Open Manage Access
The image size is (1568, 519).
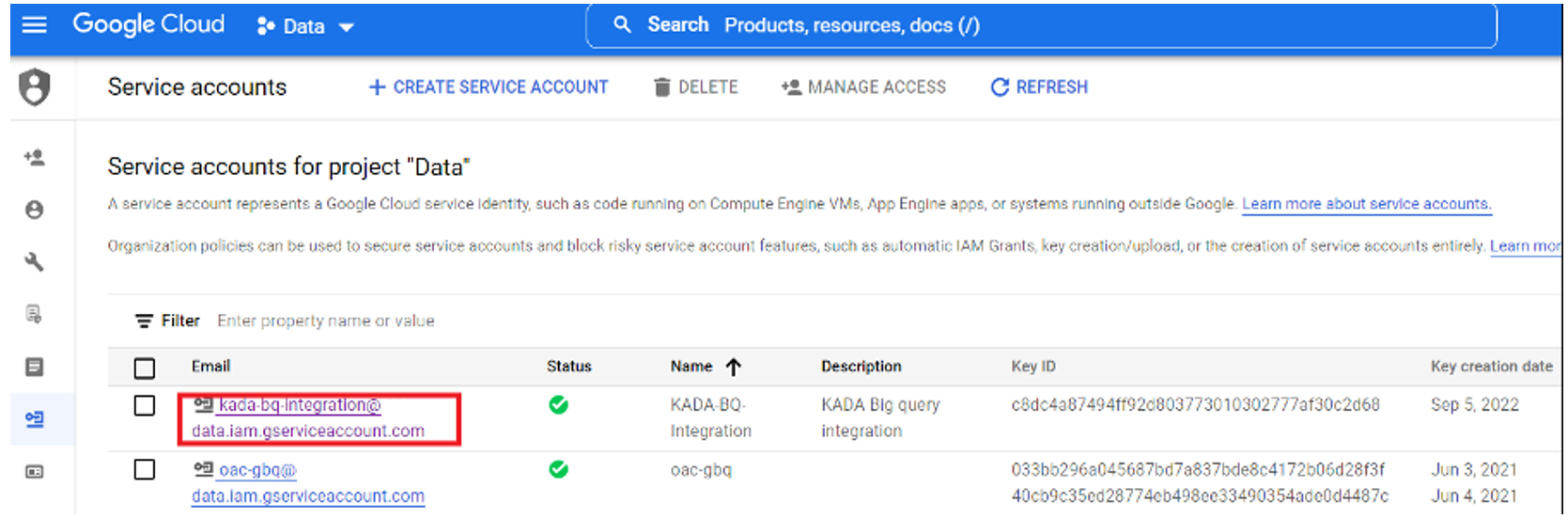863,87
